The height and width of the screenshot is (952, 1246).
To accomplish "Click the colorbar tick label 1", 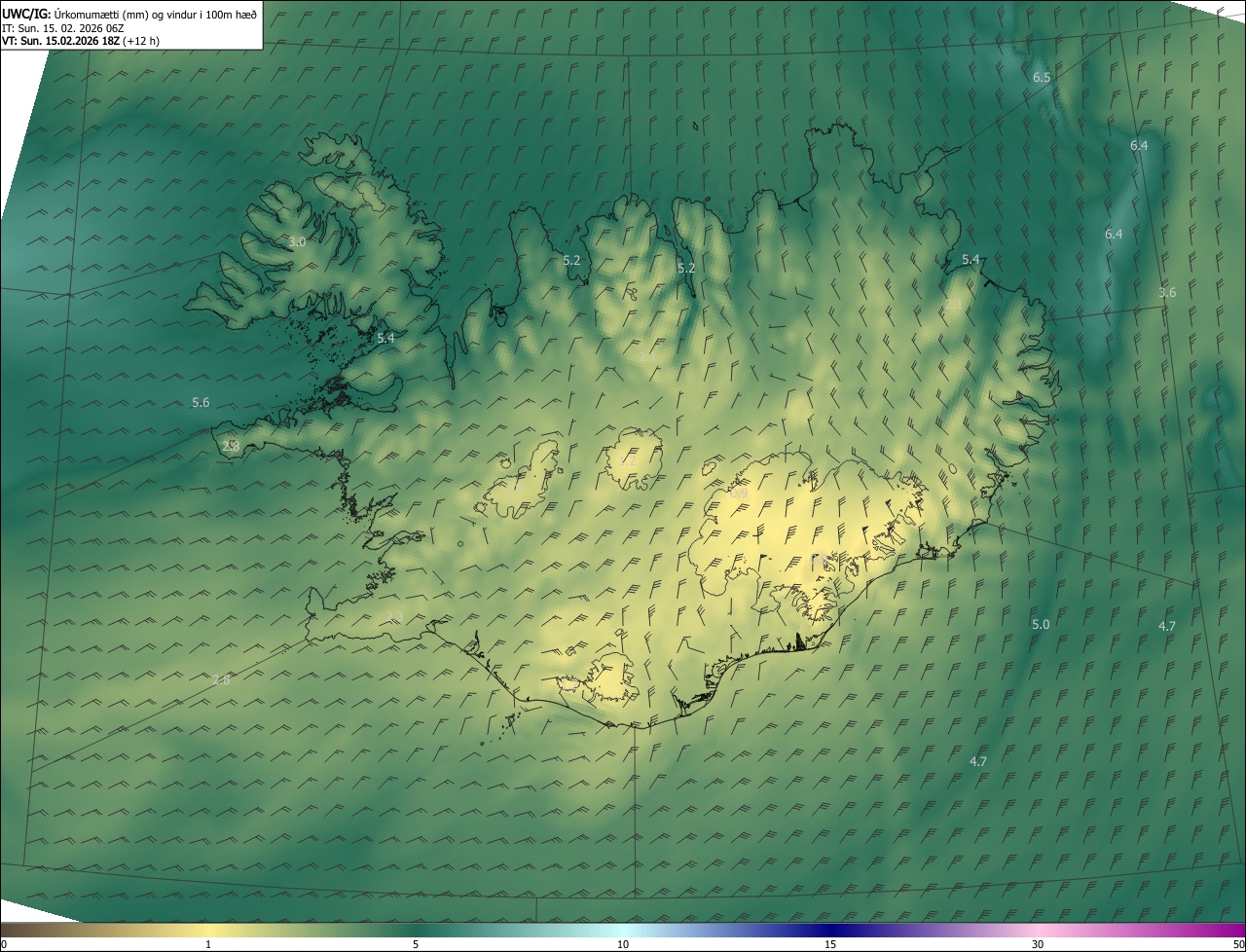I will [x=207, y=944].
